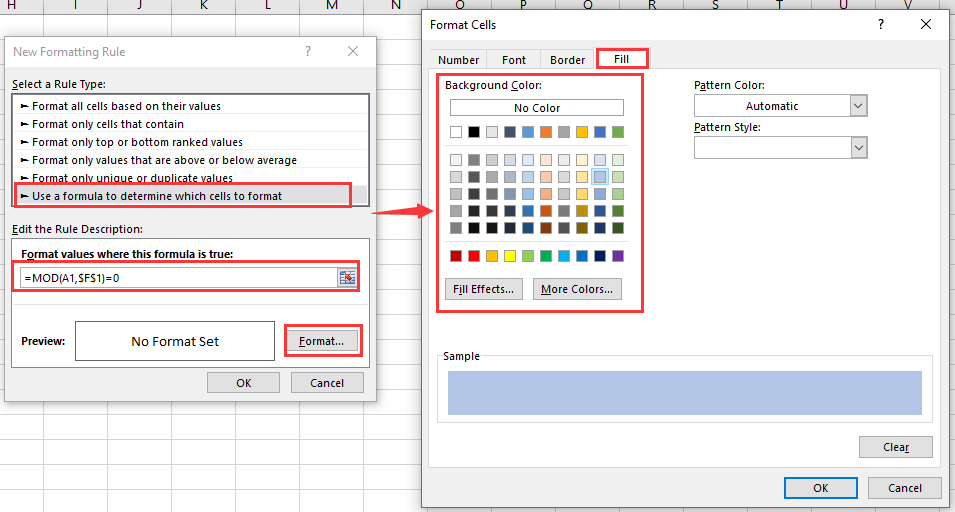Screen dimensions: 955x512
Task: Click the Fill Effects... button
Action: [484, 289]
